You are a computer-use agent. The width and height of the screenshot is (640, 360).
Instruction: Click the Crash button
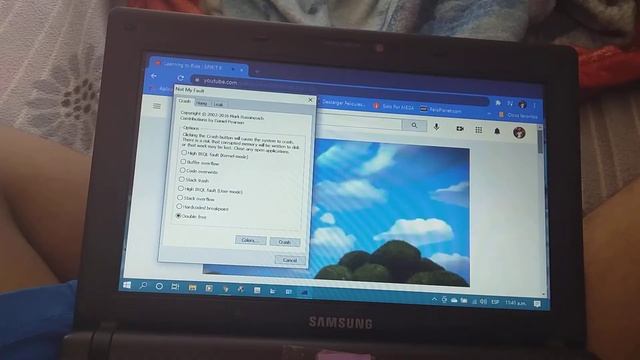(x=284, y=242)
